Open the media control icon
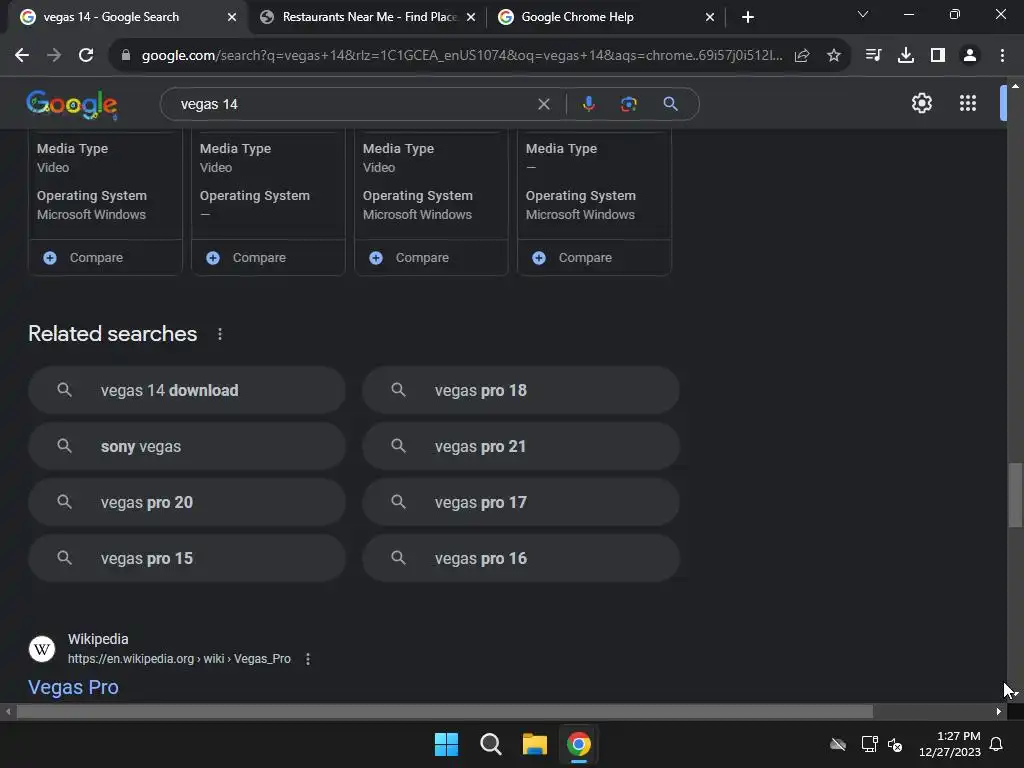 (x=873, y=56)
